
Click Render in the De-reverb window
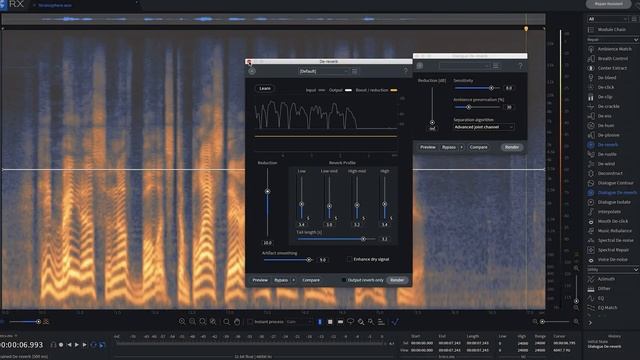[x=397, y=280]
